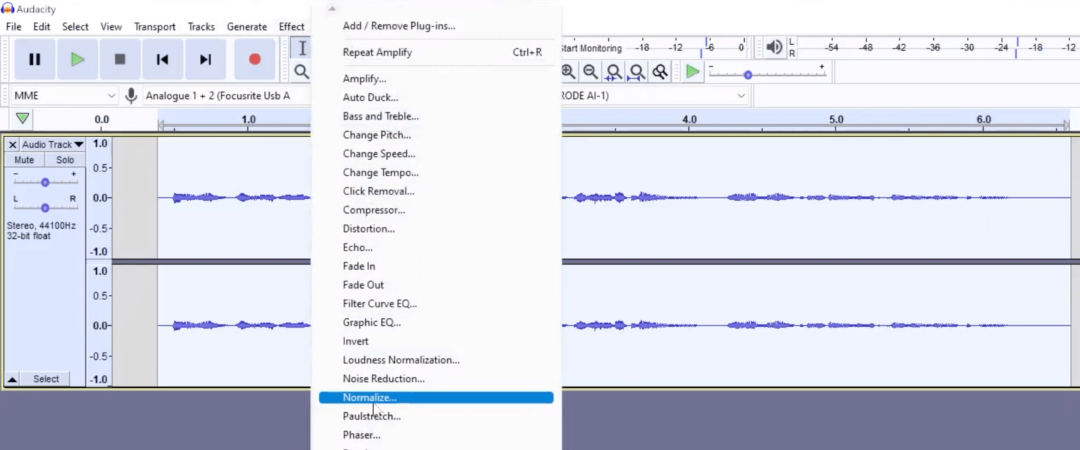This screenshot has width=1080, height=450.
Task: Skip to end of the track
Action: pos(205,59)
